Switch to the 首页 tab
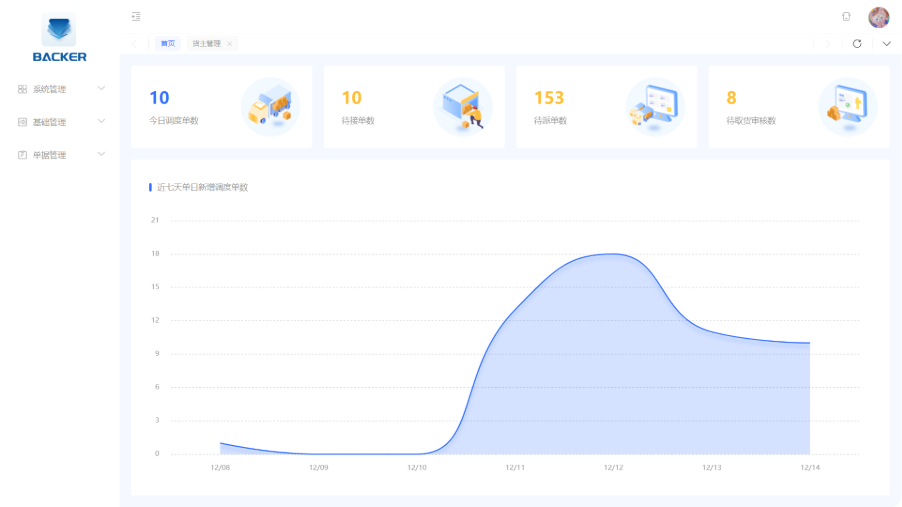The width and height of the screenshot is (902, 507). [167, 44]
